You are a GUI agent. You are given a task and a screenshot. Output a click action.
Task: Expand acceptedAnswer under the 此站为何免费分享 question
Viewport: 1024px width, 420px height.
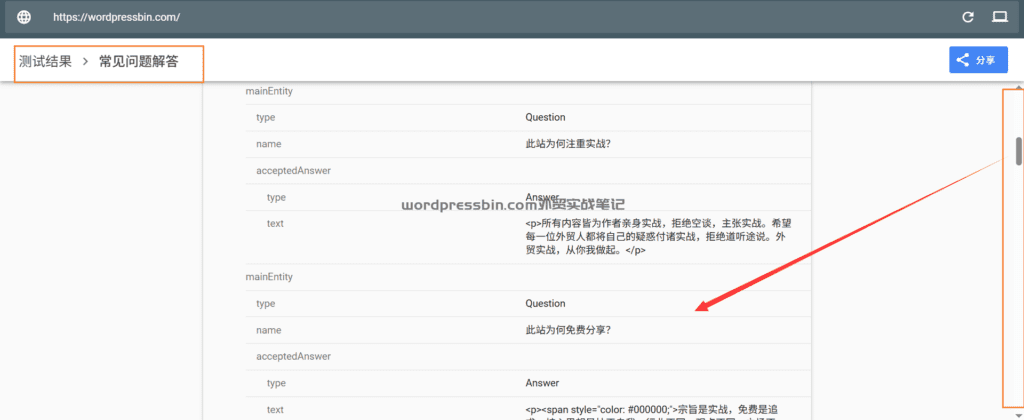pyautogui.click(x=293, y=356)
